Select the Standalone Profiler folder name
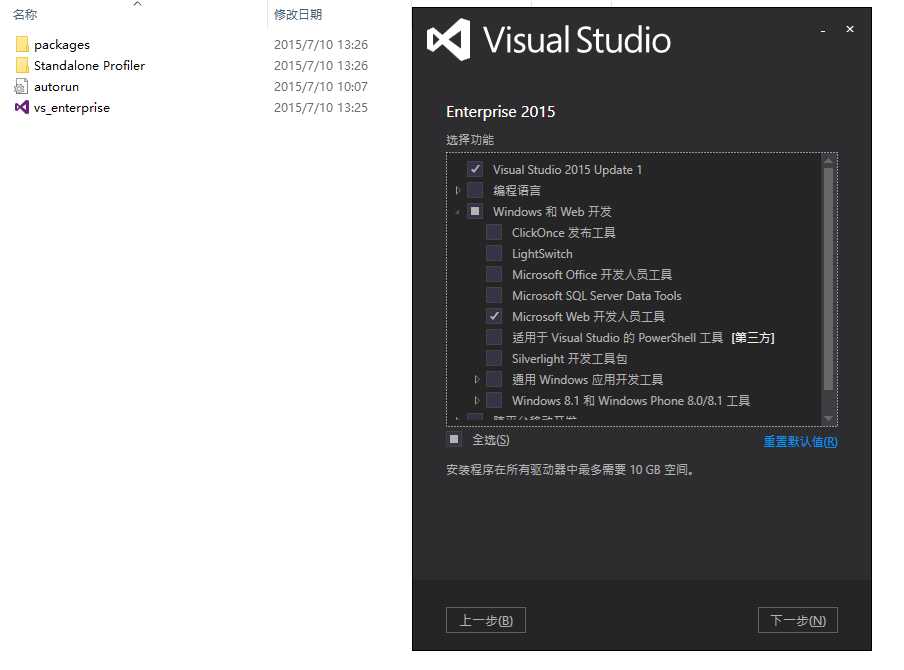The image size is (904, 670). point(89,65)
